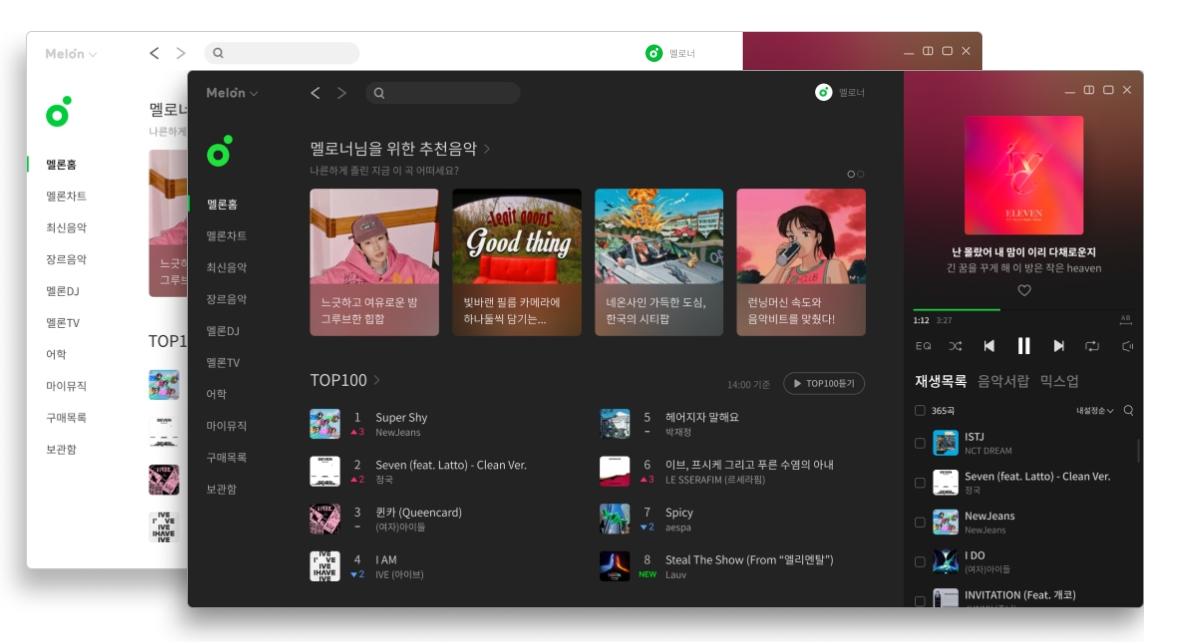Expand the 추천음악 section arrow
This screenshot has width=1186, height=642.
486,149
